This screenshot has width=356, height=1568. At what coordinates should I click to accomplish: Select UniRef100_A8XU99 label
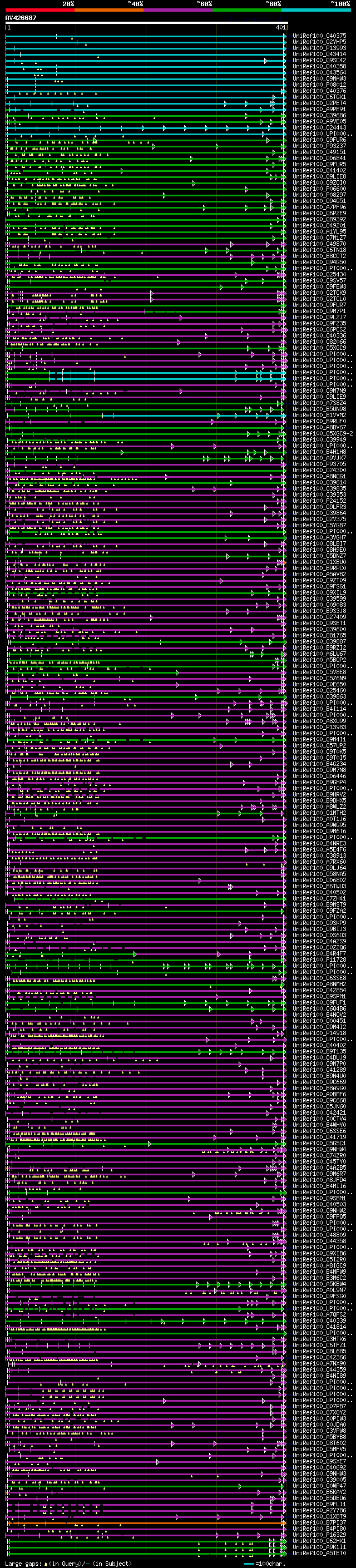319,721
